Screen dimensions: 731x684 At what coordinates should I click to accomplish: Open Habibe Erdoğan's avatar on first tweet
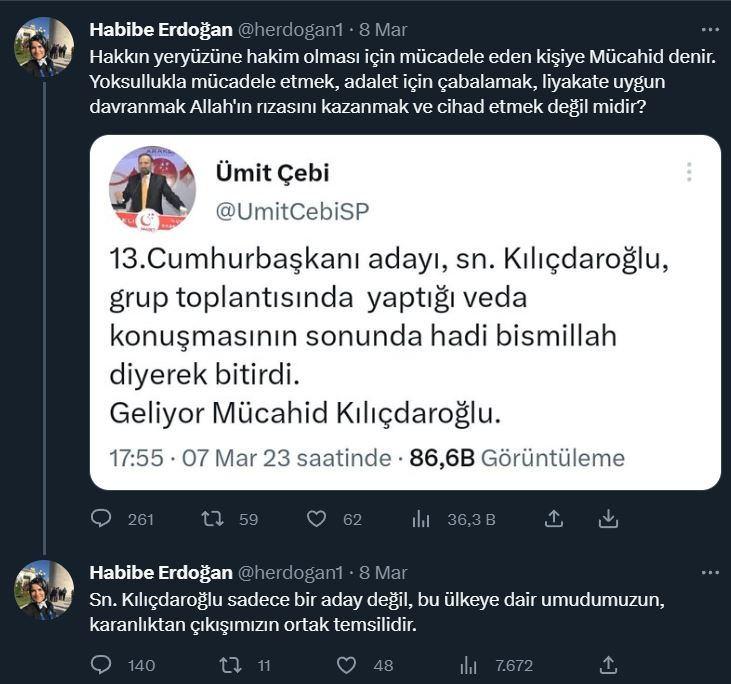point(44,46)
